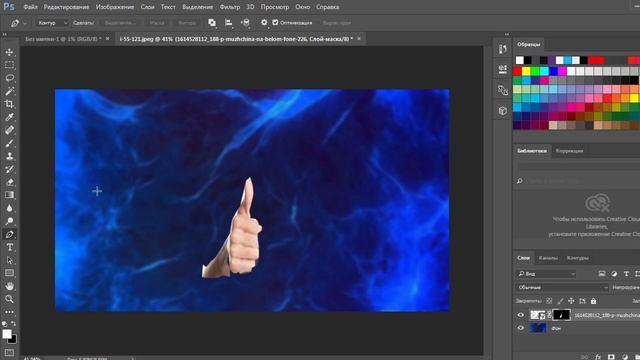Open the History panel icon in side strip
This screenshot has height=360, width=640.
pyautogui.click(x=503, y=49)
